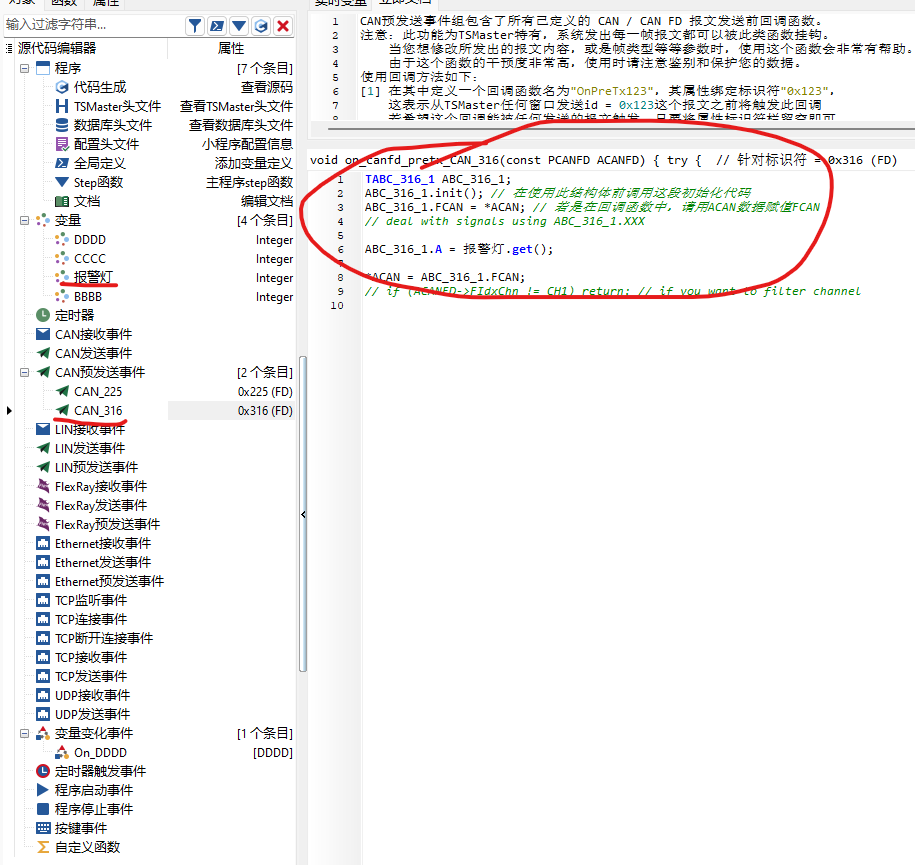Click 编辑文档 property

point(267,201)
